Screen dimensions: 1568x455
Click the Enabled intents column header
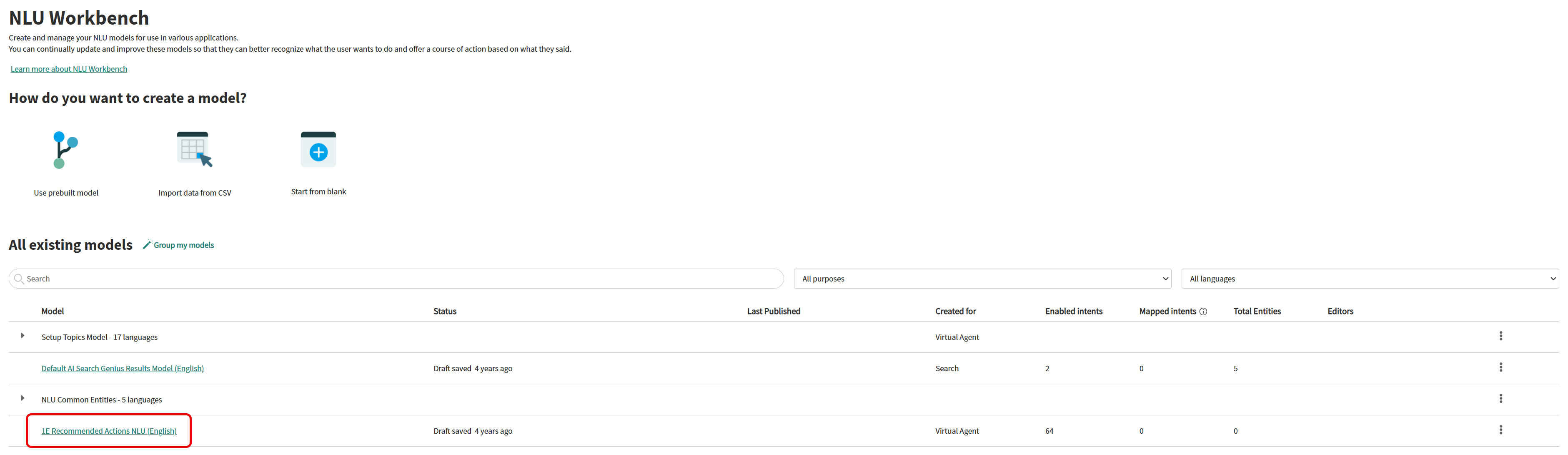coord(1073,311)
